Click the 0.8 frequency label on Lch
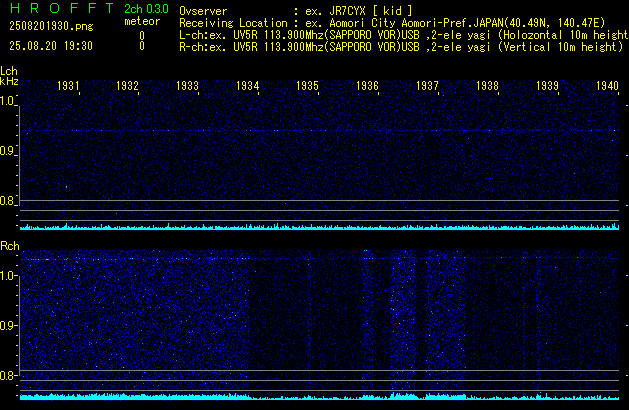 click(7, 201)
